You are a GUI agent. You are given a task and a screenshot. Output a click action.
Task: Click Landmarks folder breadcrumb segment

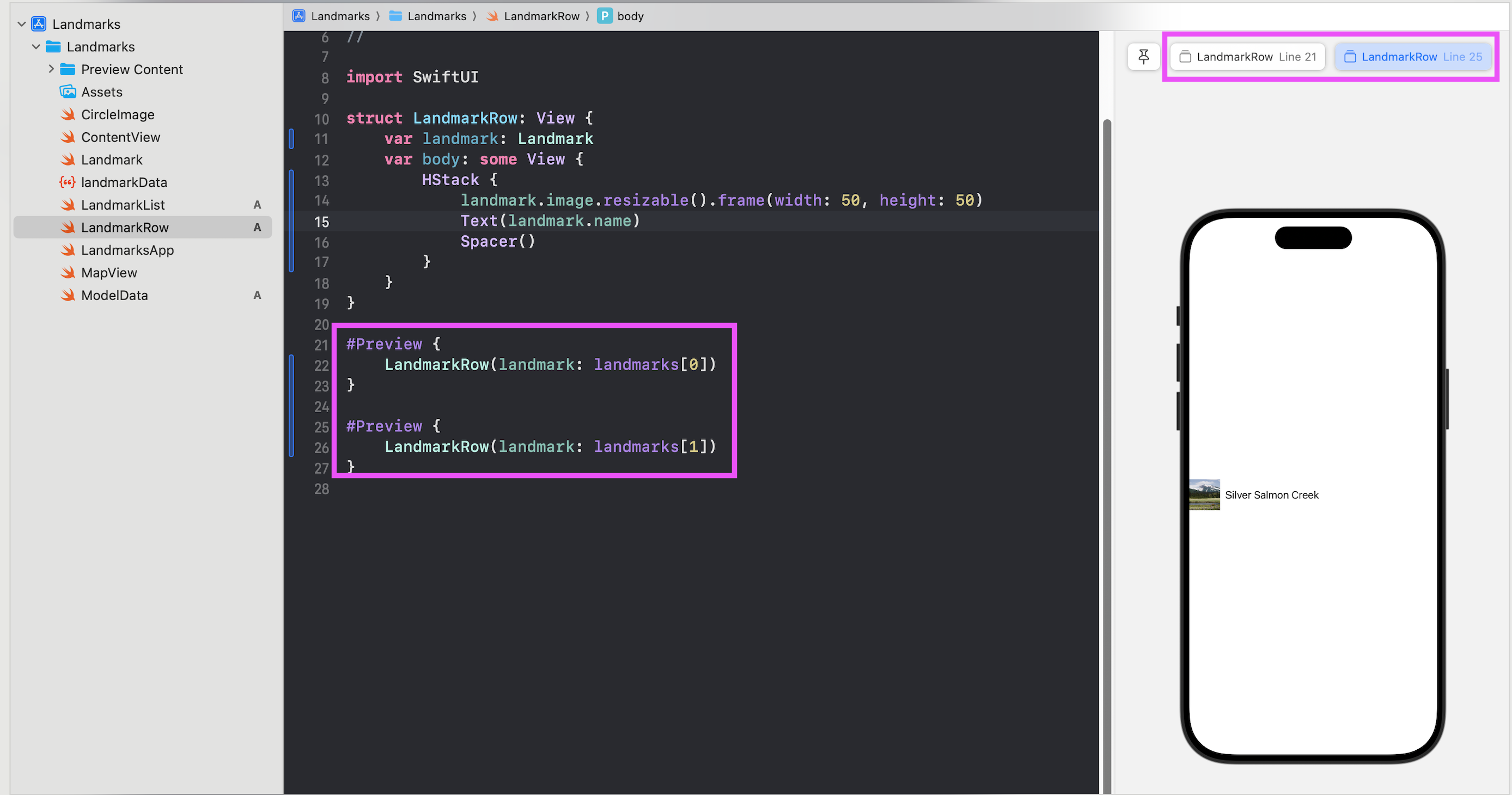pos(436,16)
